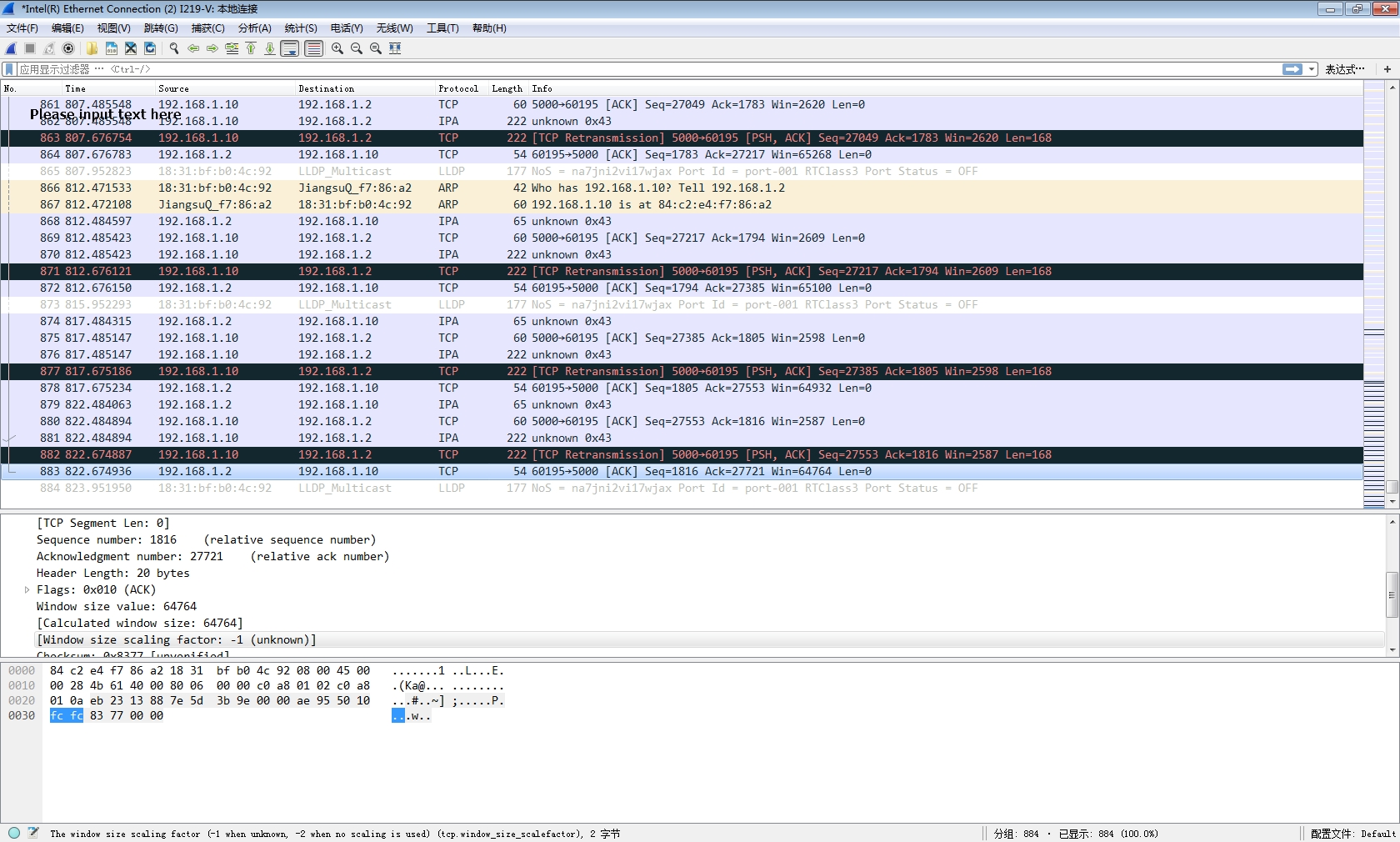Open the 统计(S) menu
This screenshot has width=1400, height=842.
[300, 28]
